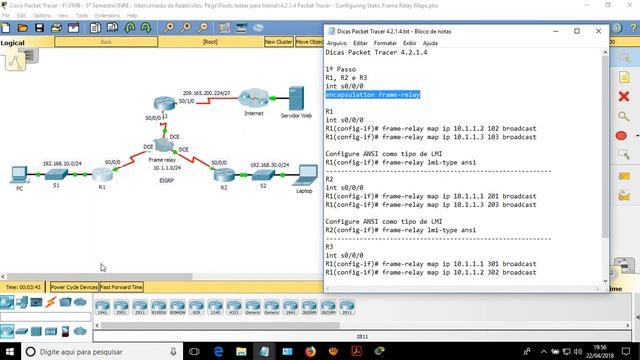
Task: Open Formatar menu in Notepad
Action: (385, 43)
